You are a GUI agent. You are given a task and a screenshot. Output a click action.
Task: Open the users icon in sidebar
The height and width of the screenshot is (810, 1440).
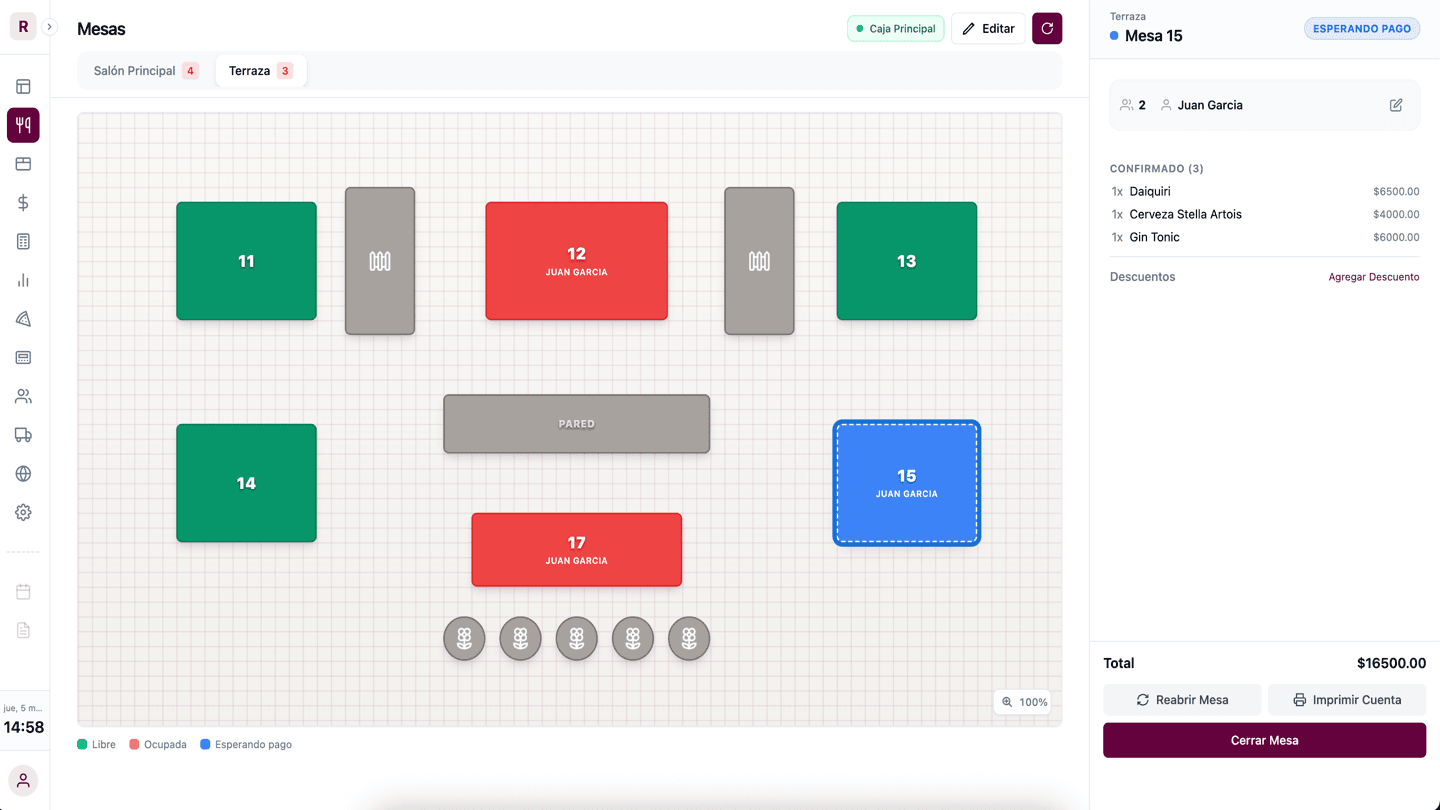[x=23, y=396]
